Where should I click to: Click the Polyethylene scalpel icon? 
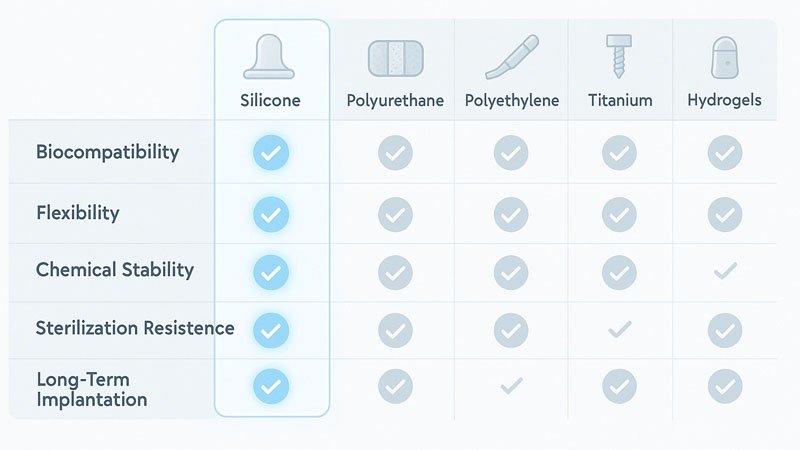point(512,57)
